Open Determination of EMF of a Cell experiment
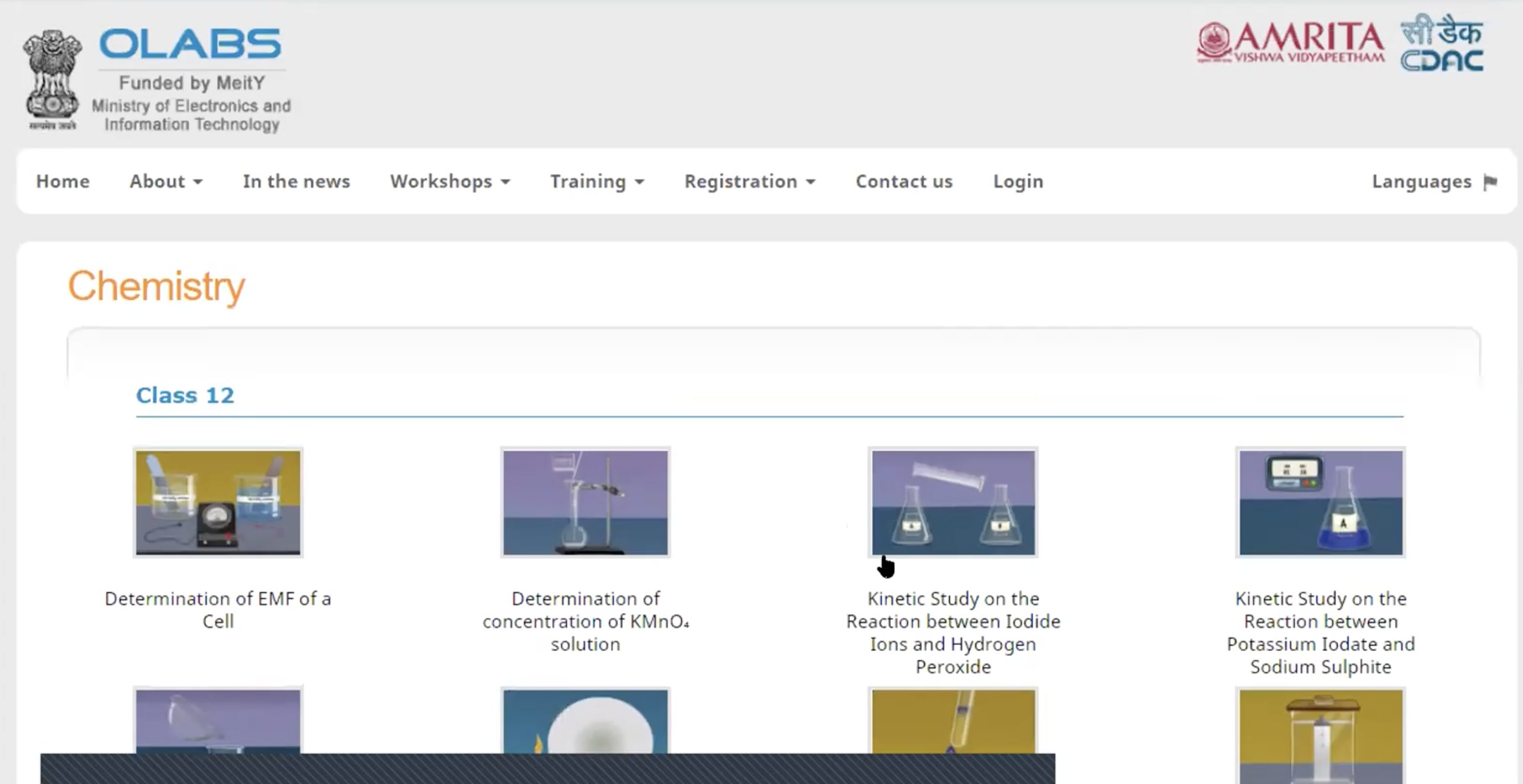The height and width of the screenshot is (784, 1523). (218, 502)
